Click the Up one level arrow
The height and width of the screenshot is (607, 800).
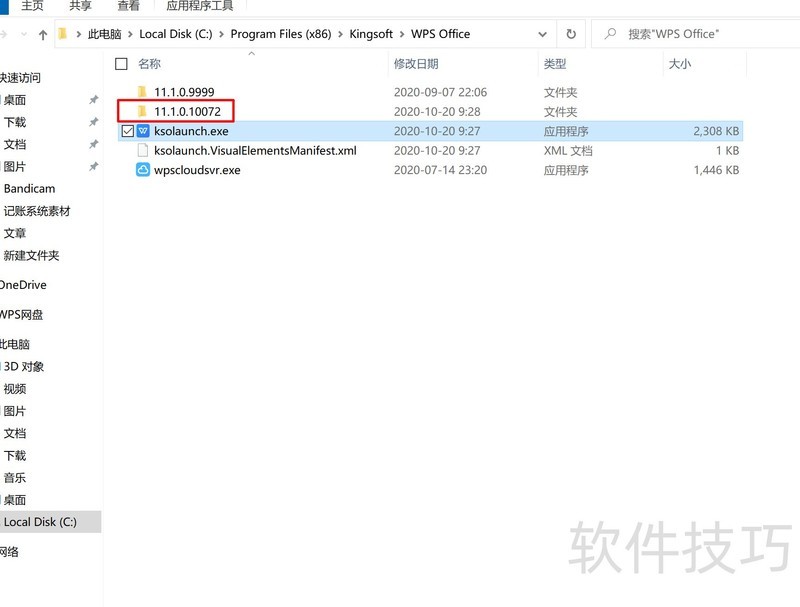point(43,35)
